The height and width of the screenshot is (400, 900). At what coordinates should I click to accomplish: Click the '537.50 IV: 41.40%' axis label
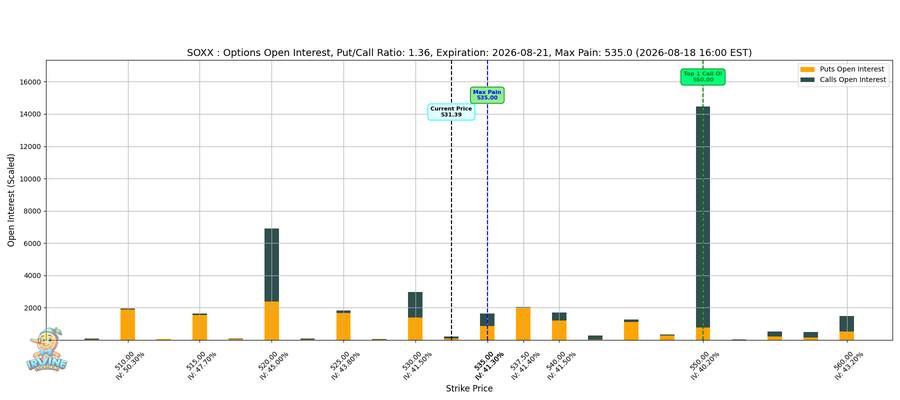click(525, 364)
